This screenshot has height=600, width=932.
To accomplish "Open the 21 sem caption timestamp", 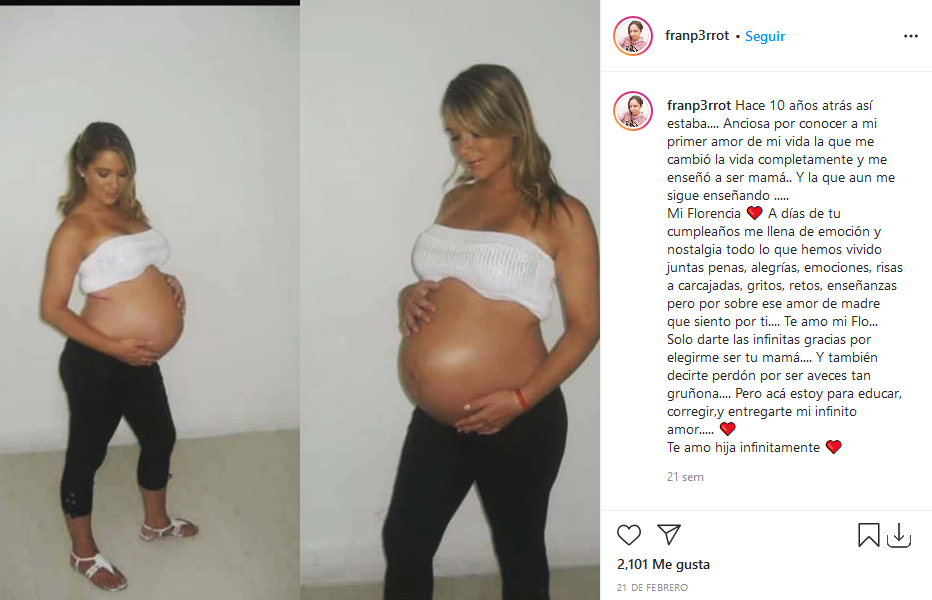I will tap(685, 477).
